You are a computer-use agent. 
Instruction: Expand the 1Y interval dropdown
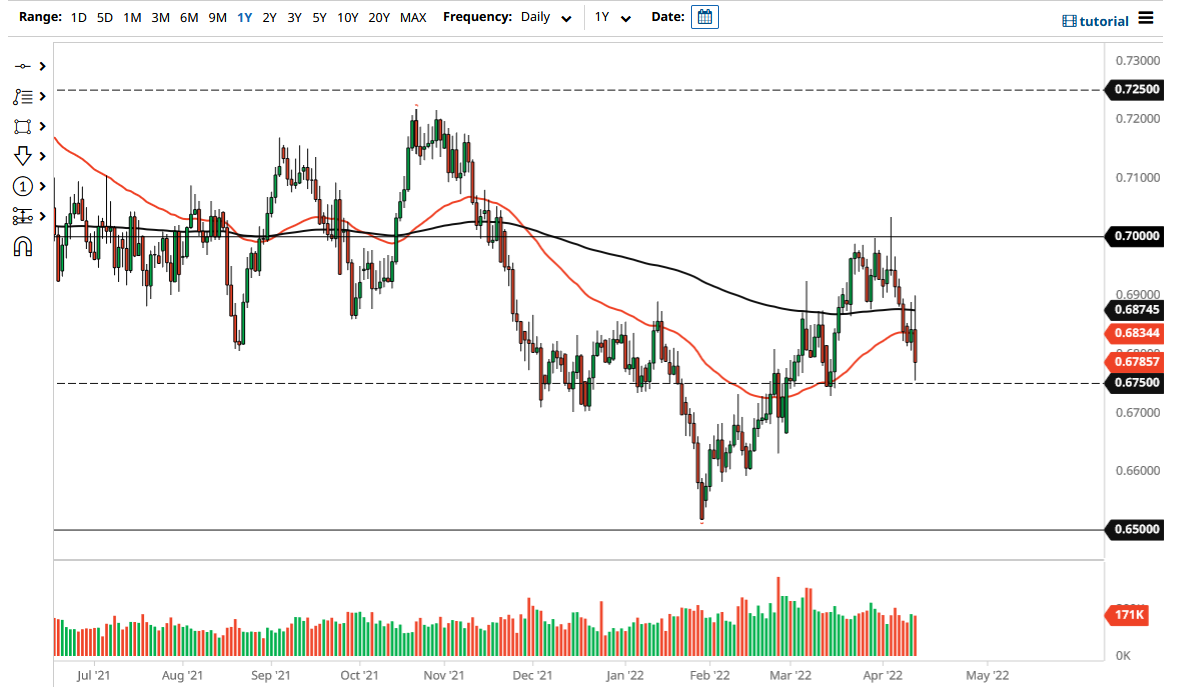click(x=626, y=18)
